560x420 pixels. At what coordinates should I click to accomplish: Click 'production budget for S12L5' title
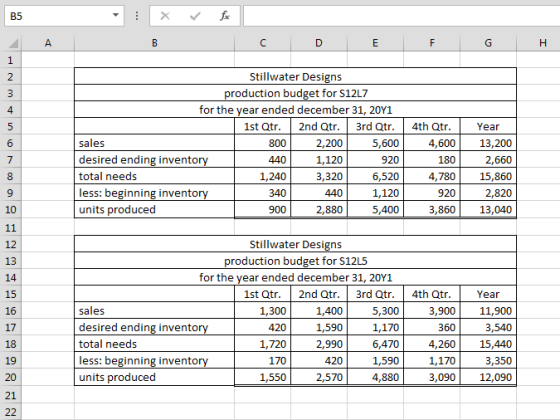[295, 261]
